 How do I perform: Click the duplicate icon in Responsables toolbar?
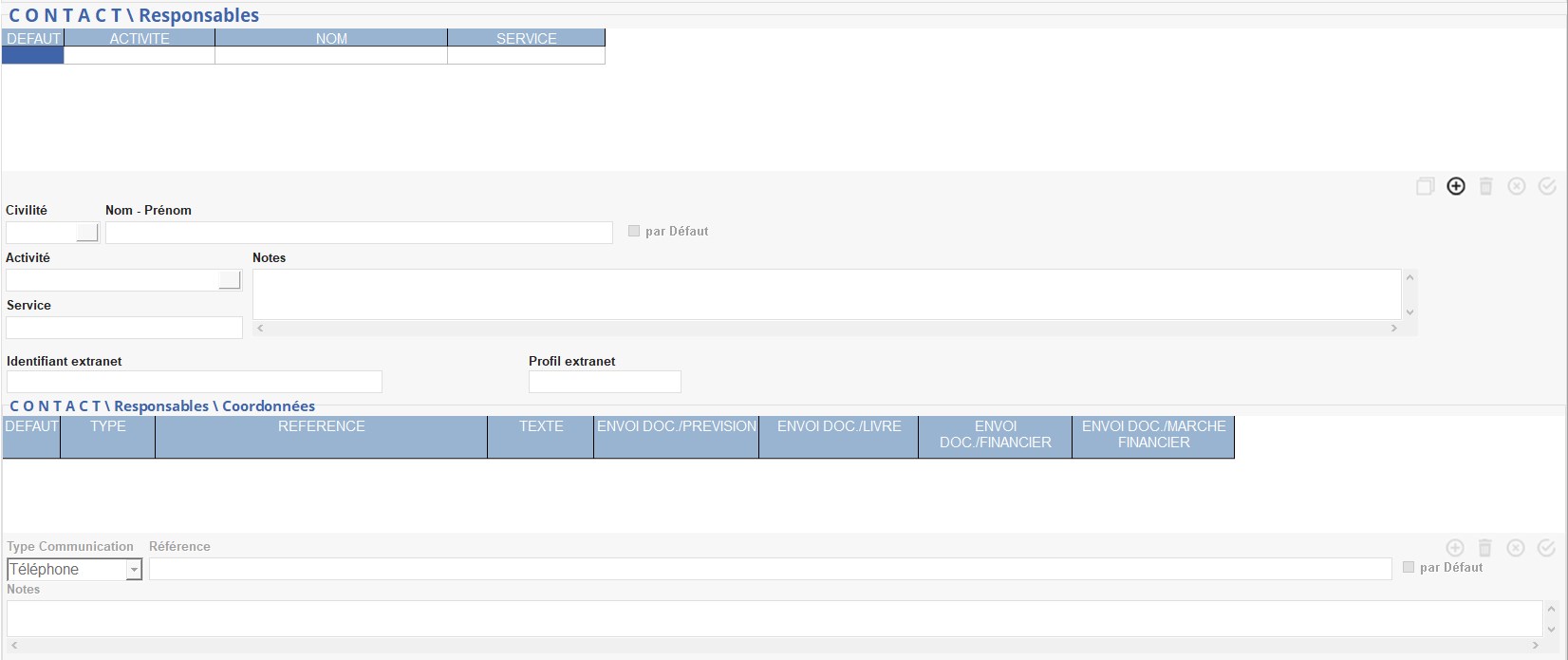tap(1425, 186)
